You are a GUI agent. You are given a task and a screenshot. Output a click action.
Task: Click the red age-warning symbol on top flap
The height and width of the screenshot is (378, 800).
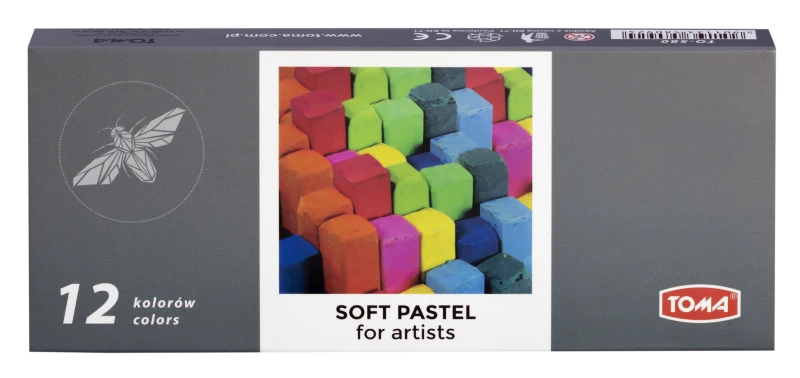point(577,37)
